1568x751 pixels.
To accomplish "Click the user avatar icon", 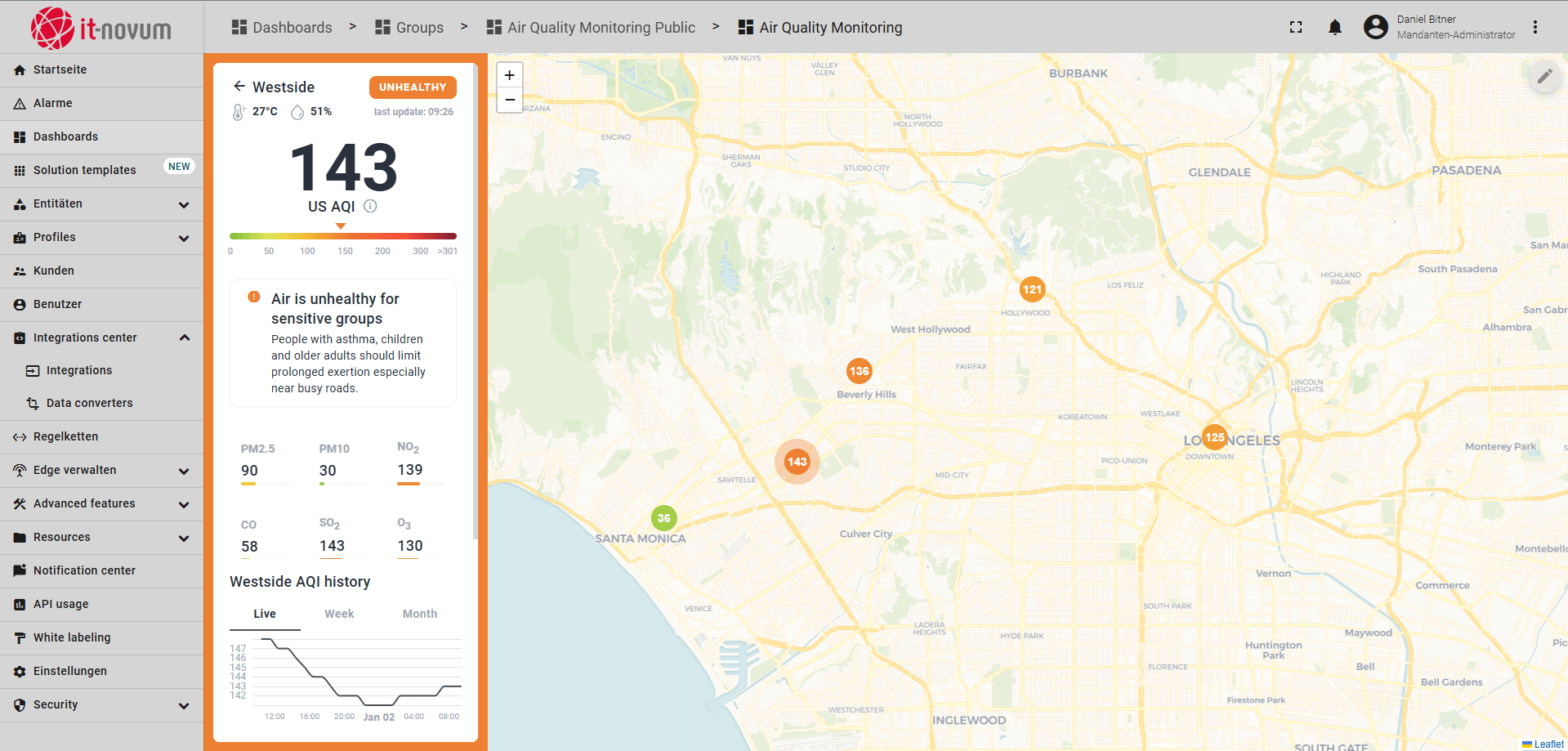I will (1376, 28).
